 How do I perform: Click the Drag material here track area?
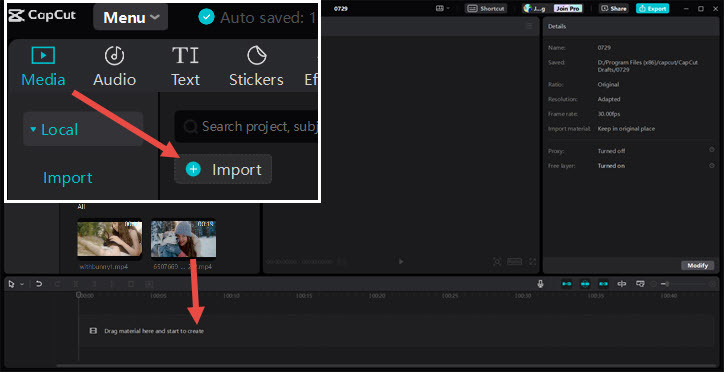click(x=397, y=331)
